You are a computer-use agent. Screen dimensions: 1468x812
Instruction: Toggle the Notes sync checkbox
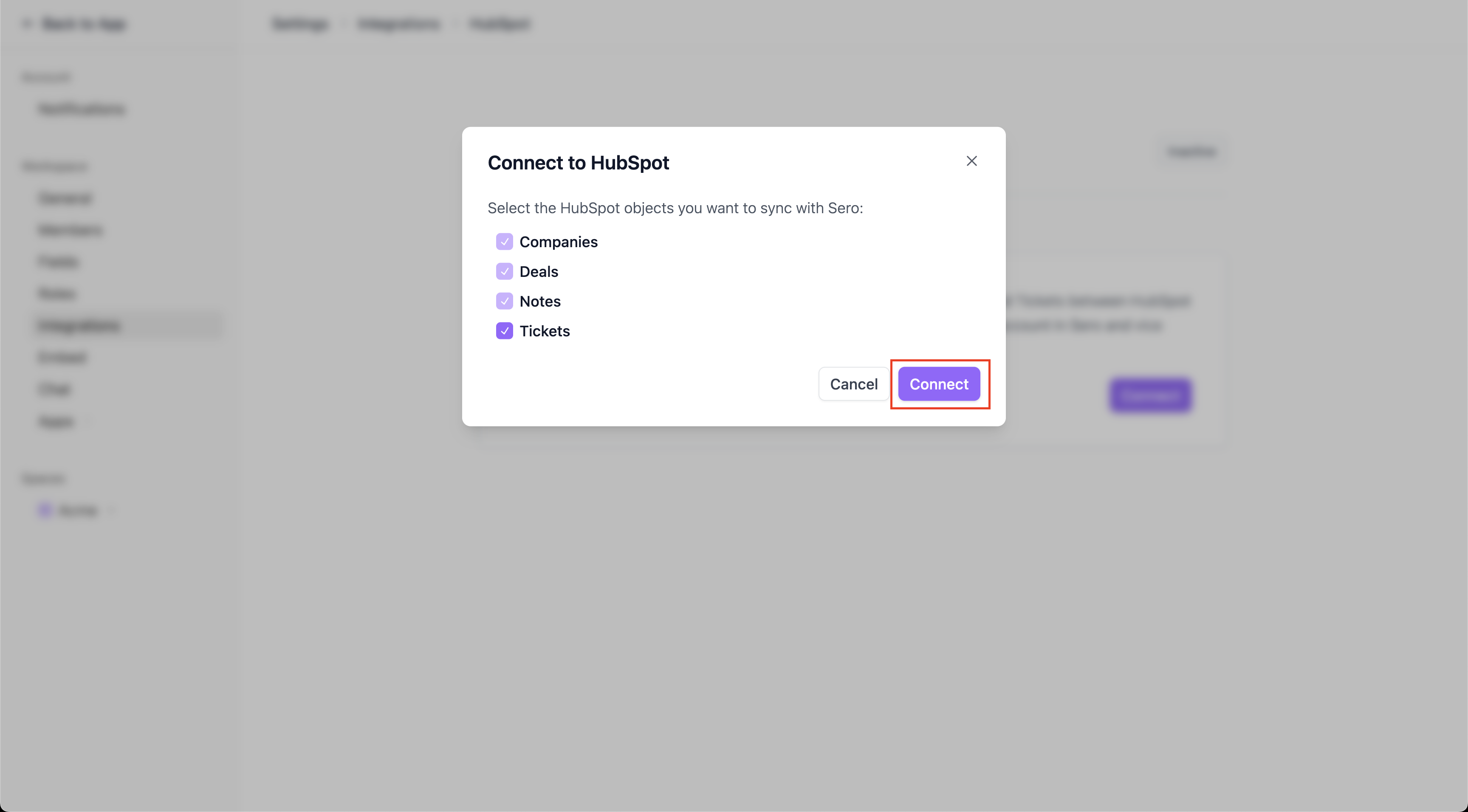tap(504, 301)
